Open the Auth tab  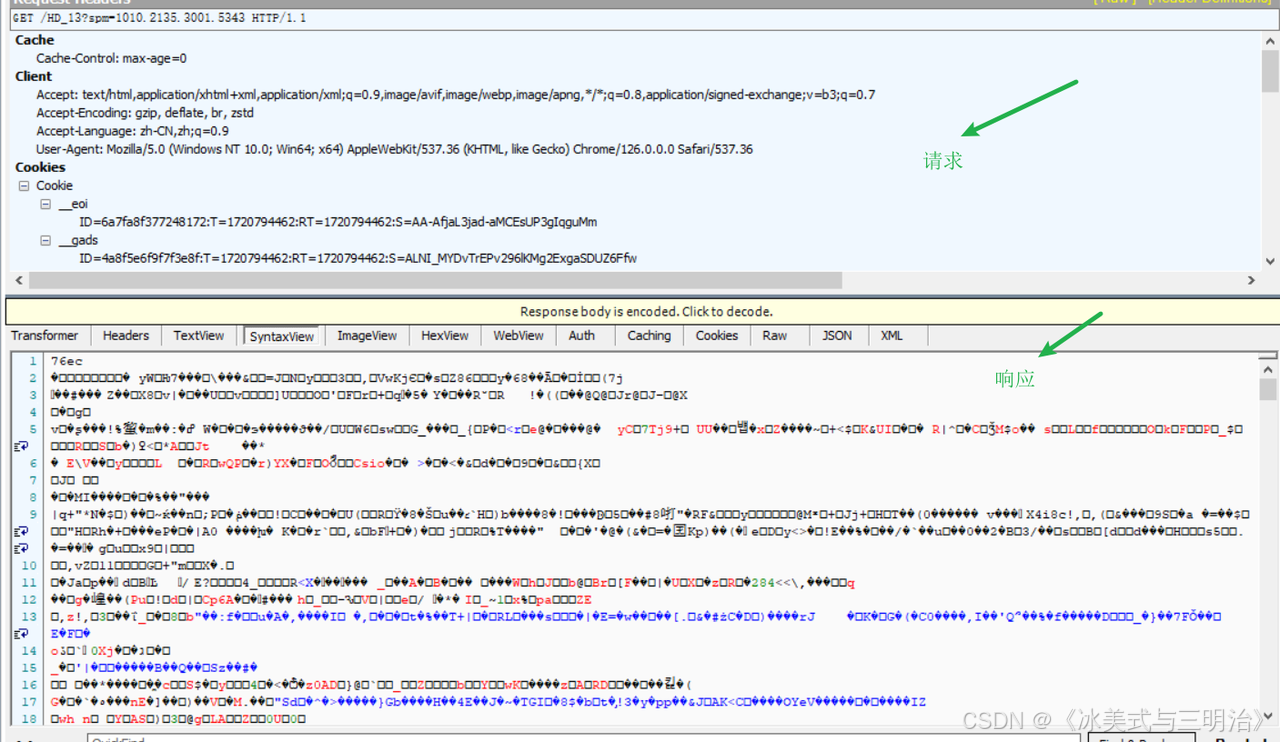click(582, 336)
